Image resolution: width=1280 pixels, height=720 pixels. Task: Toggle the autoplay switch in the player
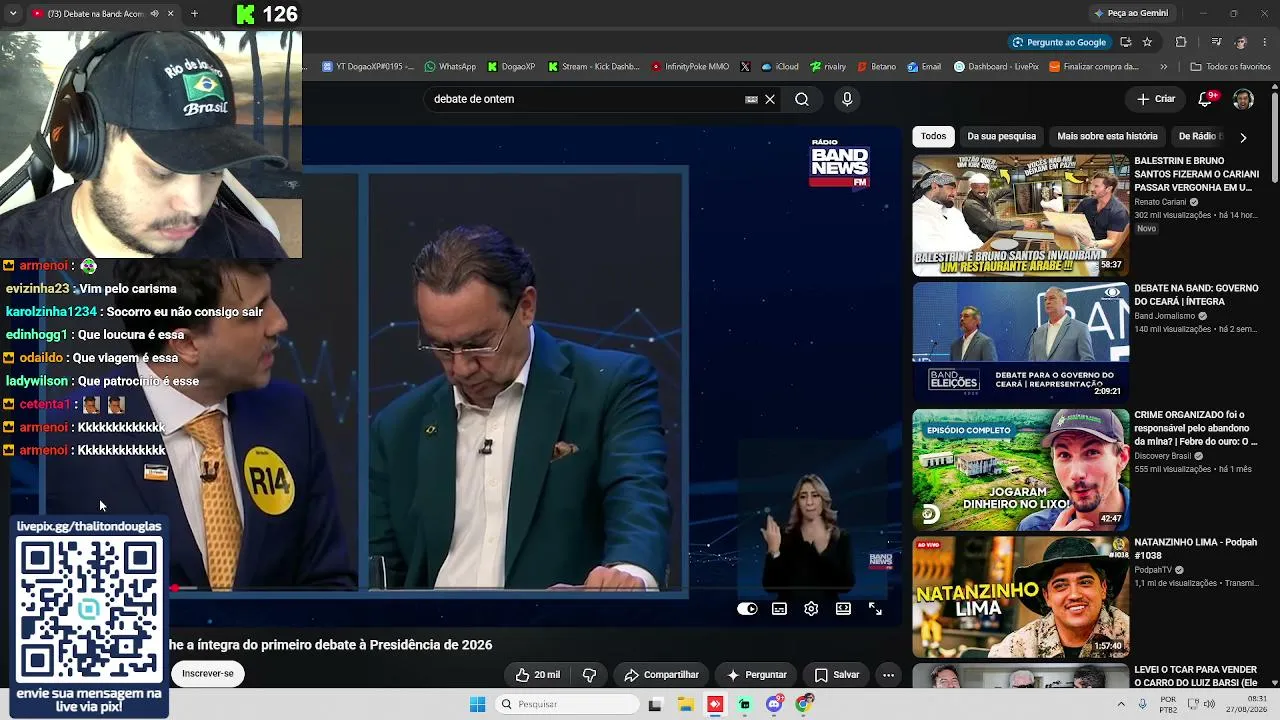tap(747, 608)
